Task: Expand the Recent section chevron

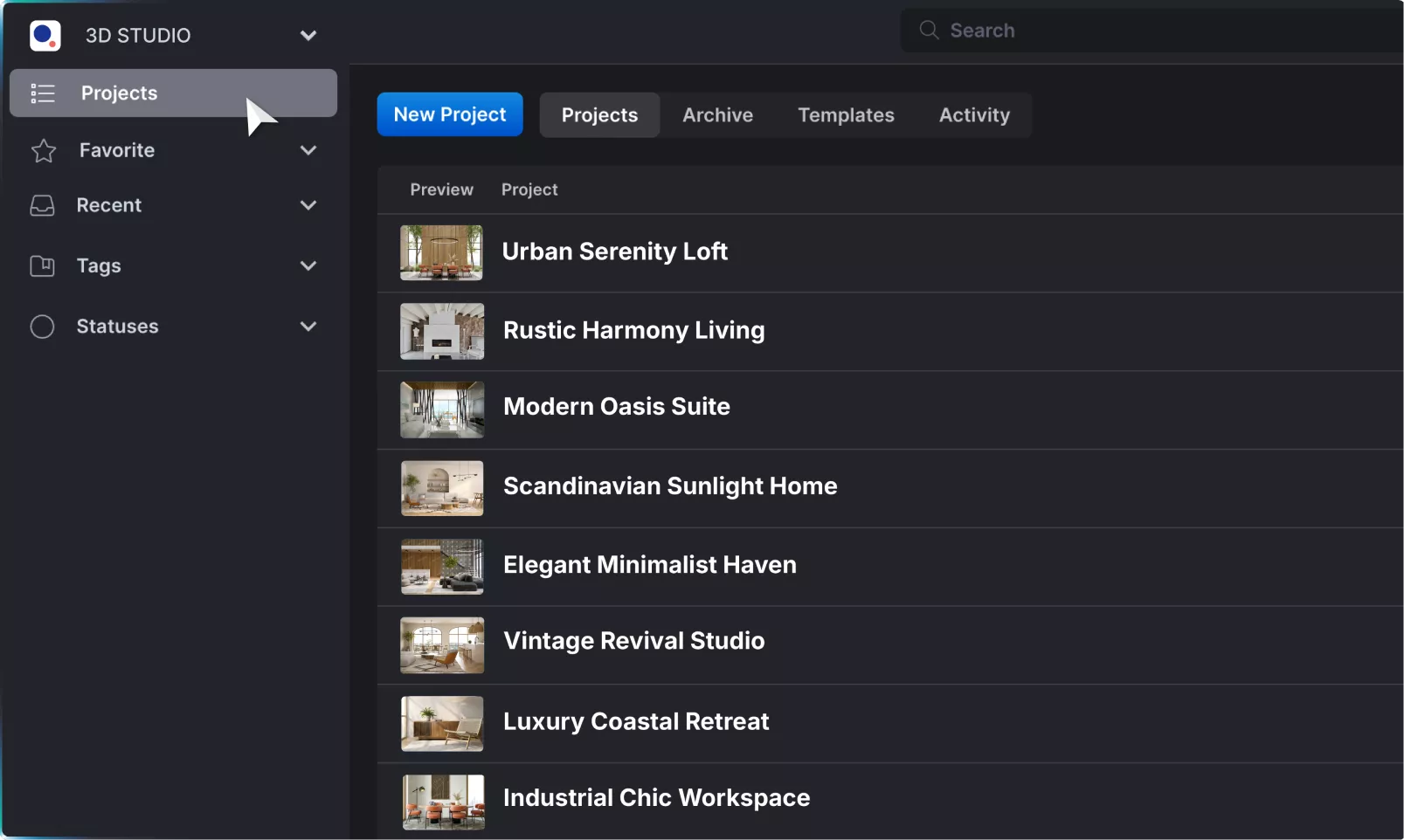Action: 308,205
